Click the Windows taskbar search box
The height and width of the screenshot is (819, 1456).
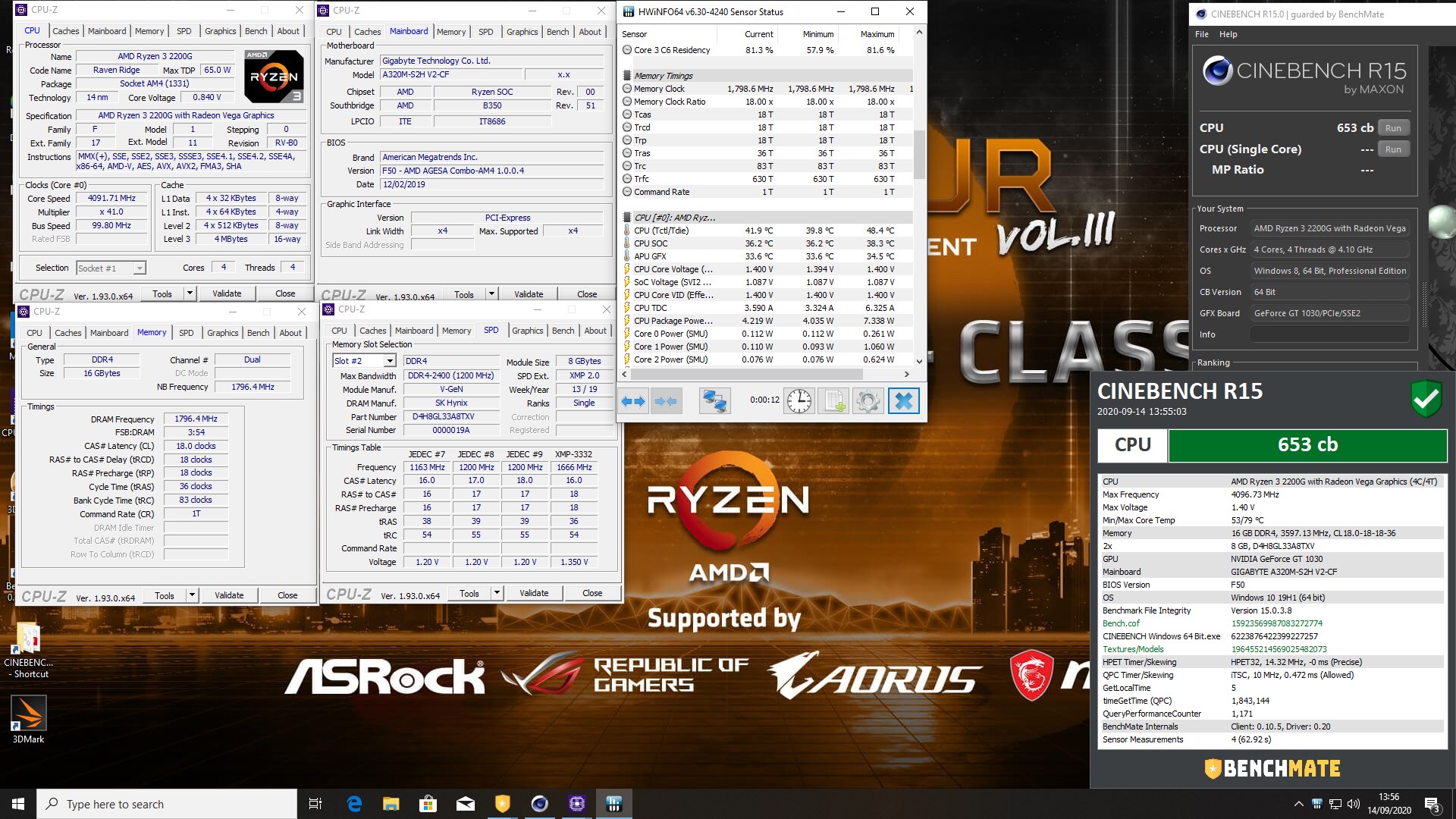click(167, 804)
